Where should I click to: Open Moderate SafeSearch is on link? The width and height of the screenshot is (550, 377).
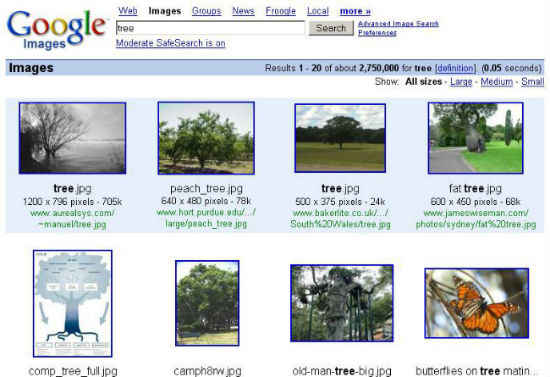coord(170,43)
